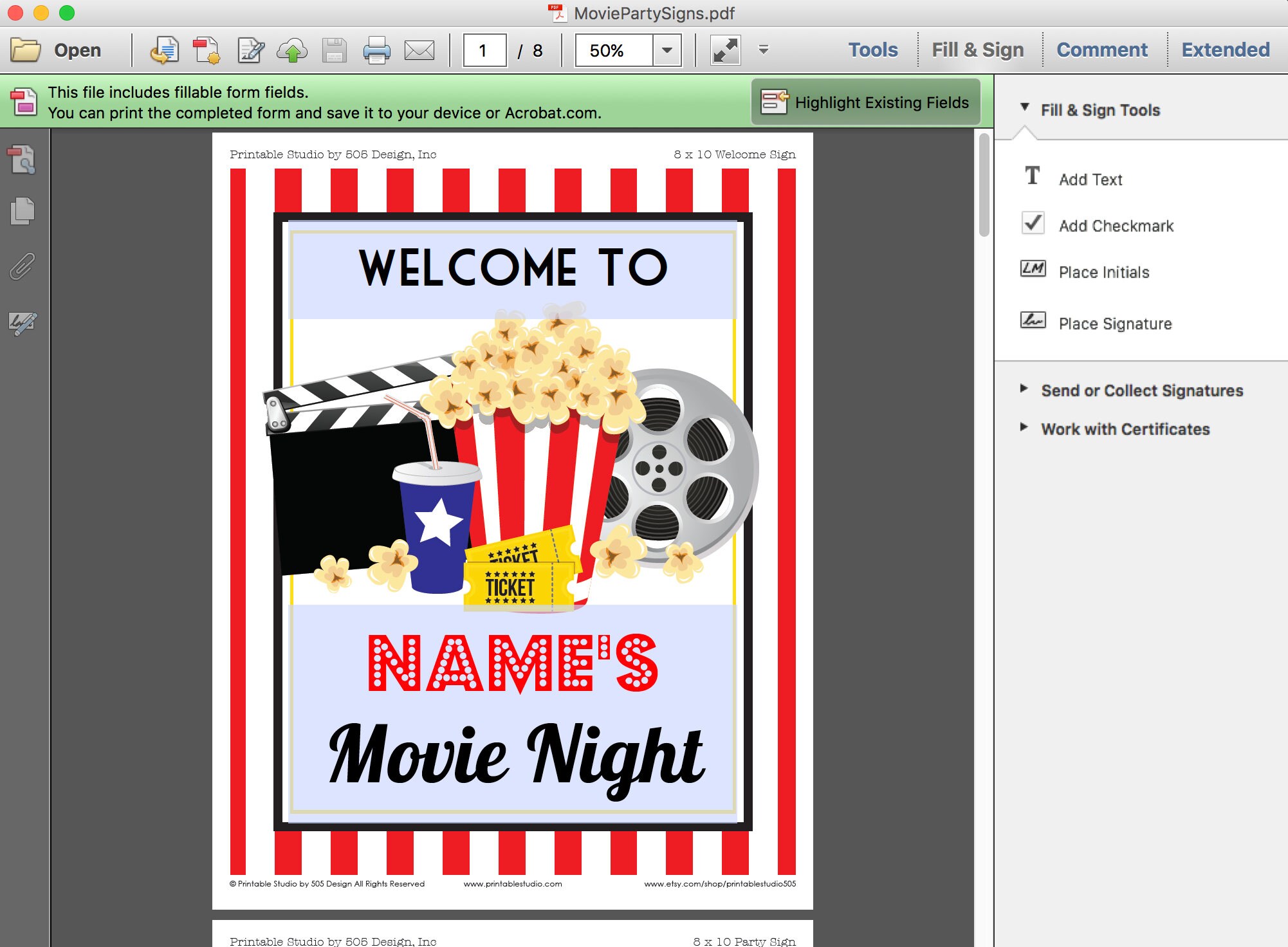This screenshot has height=947, width=1288.
Task: Select the Add Checkmark tool
Action: 1116,226
